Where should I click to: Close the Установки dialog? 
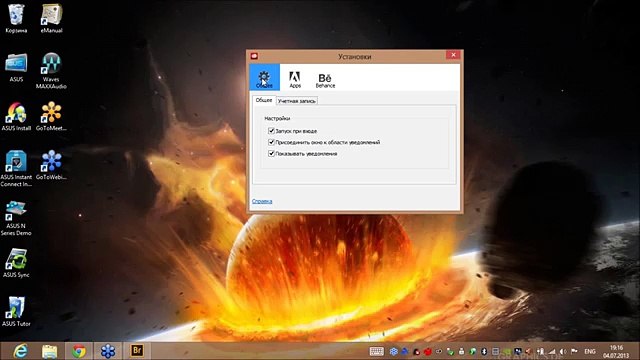pyautogui.click(x=453, y=55)
